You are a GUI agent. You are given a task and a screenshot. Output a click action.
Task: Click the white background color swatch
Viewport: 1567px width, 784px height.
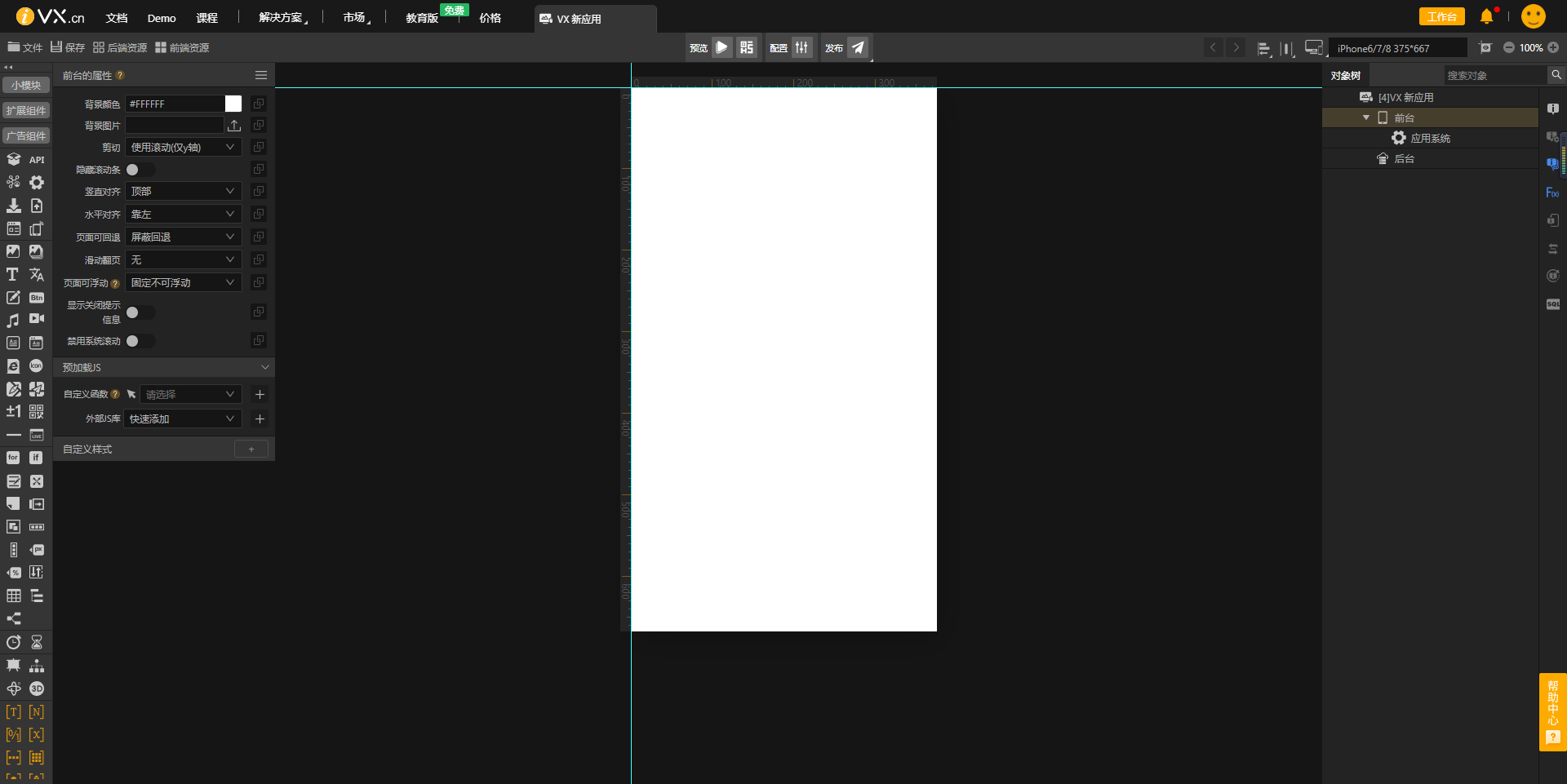(233, 104)
